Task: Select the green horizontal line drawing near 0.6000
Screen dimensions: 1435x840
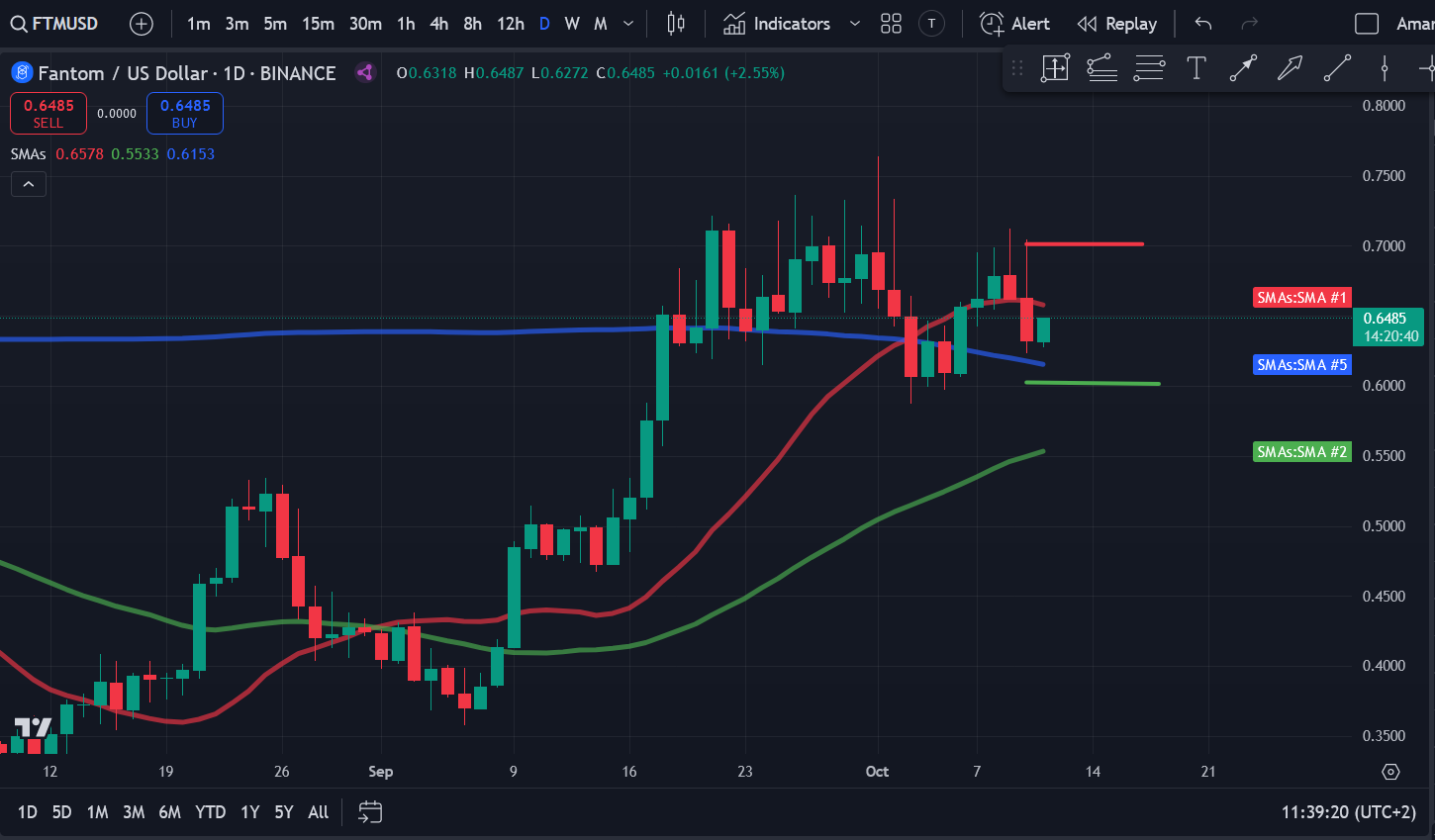Action: coord(1093,383)
